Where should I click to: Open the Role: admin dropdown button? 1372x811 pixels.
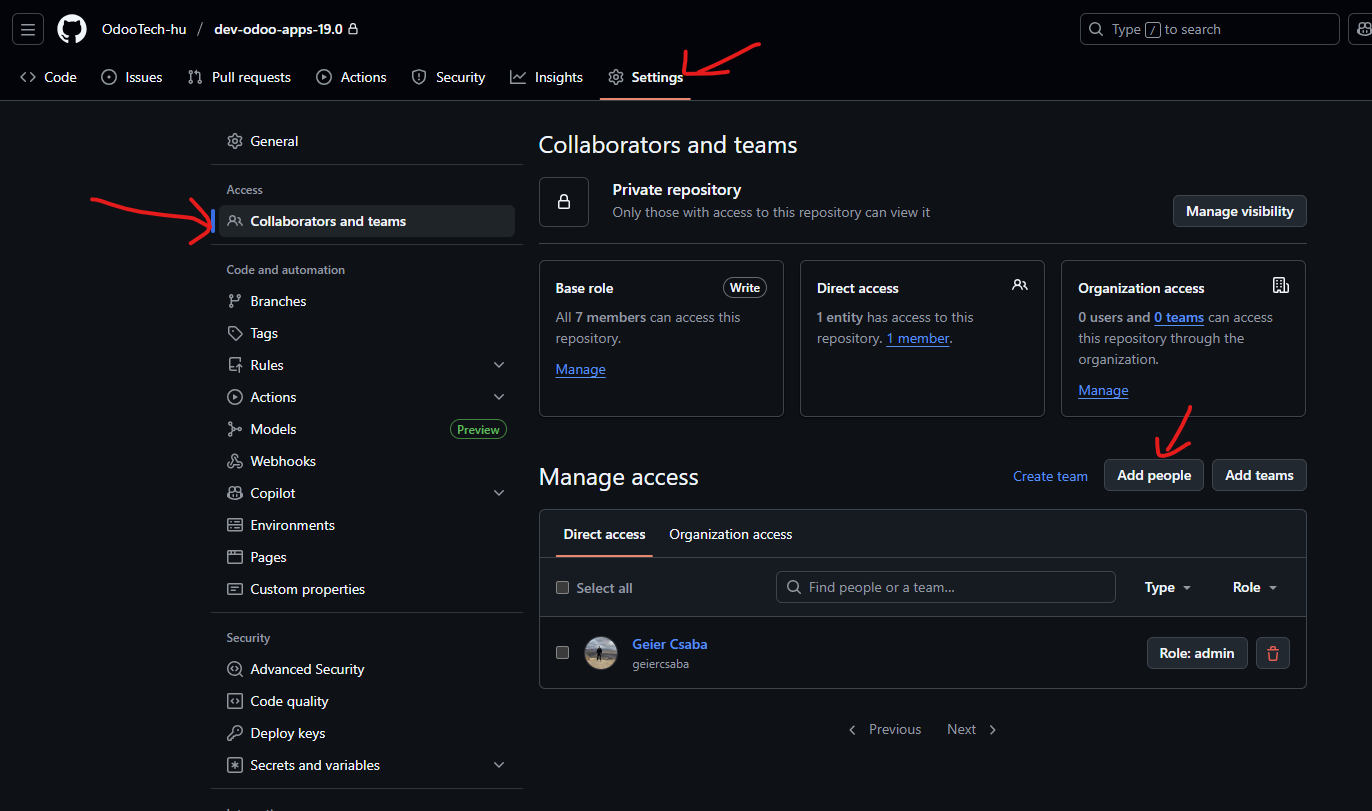[x=1196, y=653]
